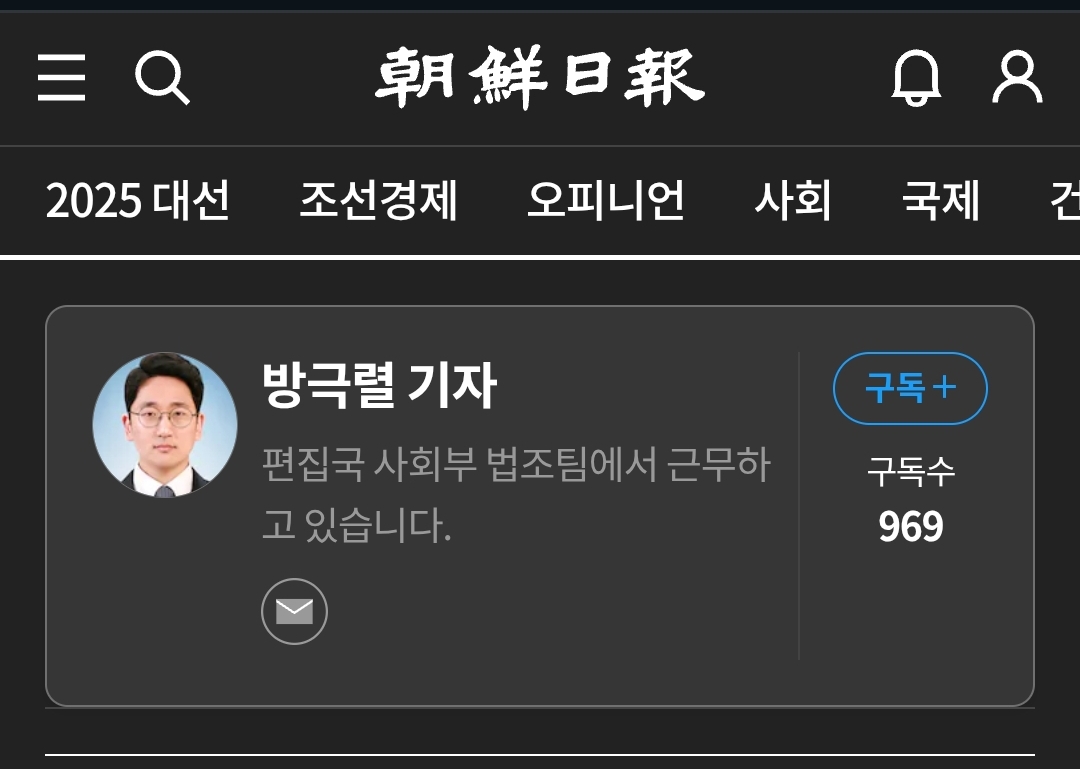Viewport: 1080px width, 769px height.
Task: Subscribe using the 구독 + button
Action: tap(910, 388)
